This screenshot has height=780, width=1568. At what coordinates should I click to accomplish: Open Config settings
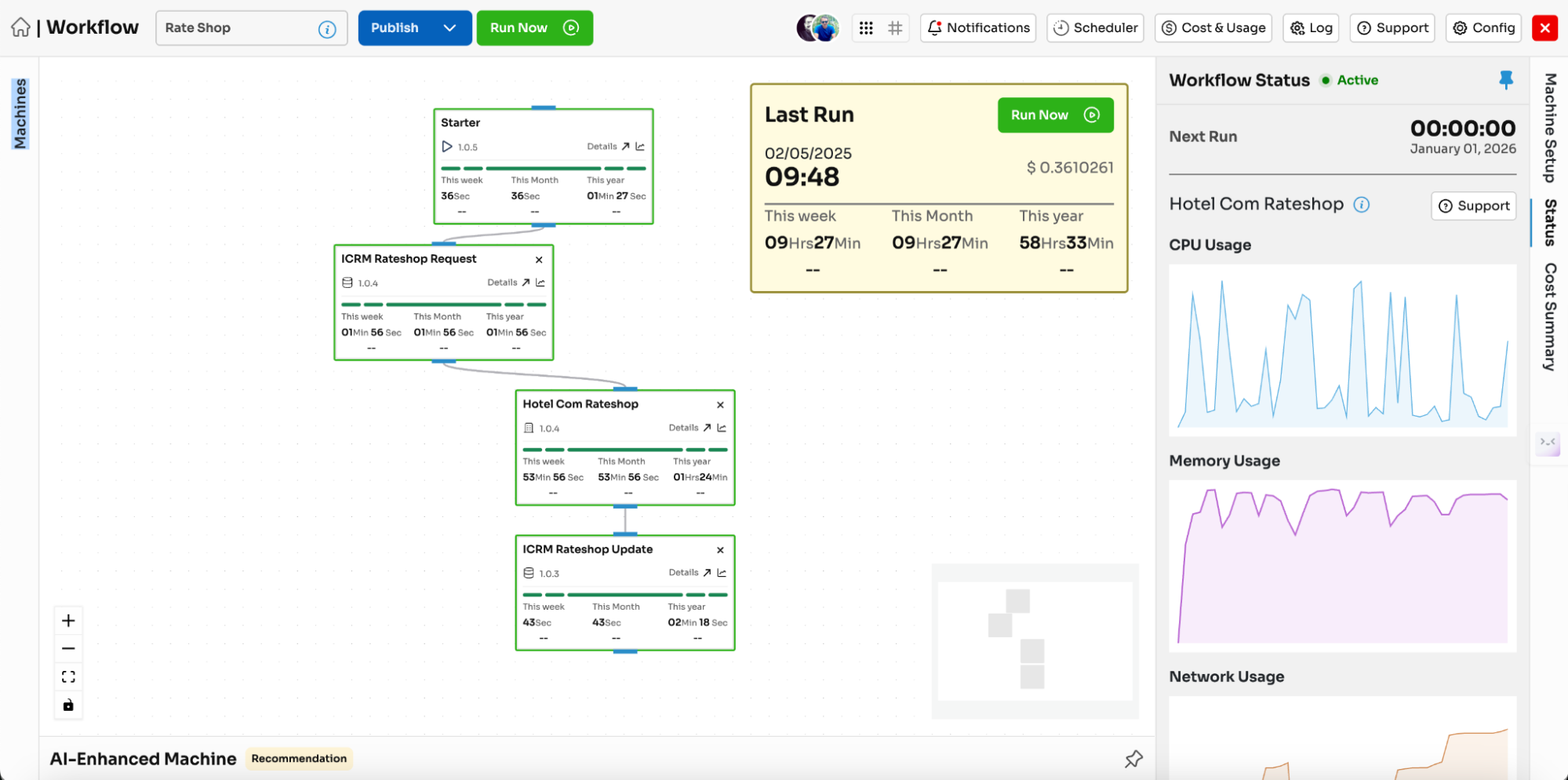tap(1483, 28)
